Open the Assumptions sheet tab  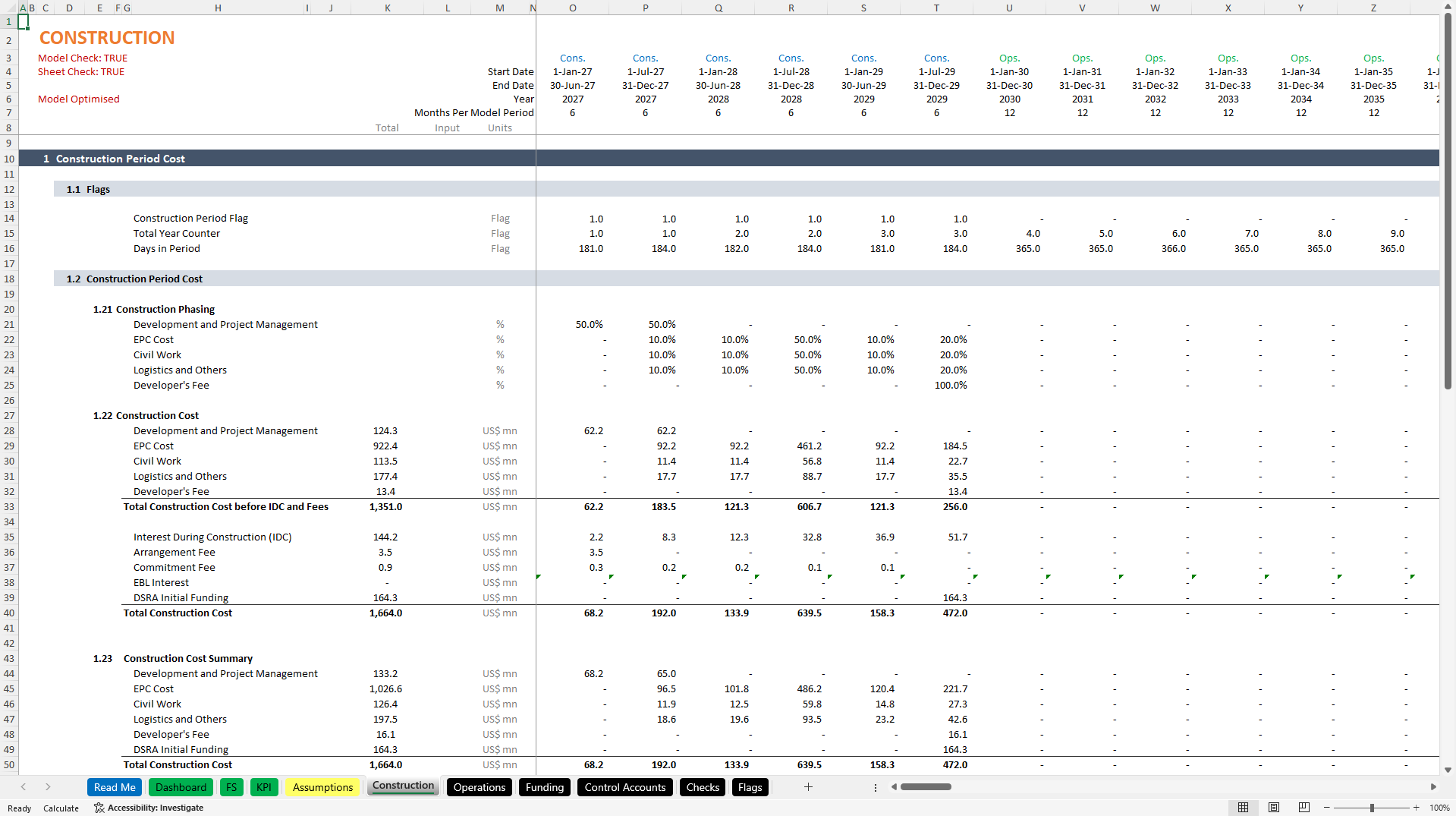[x=322, y=787]
